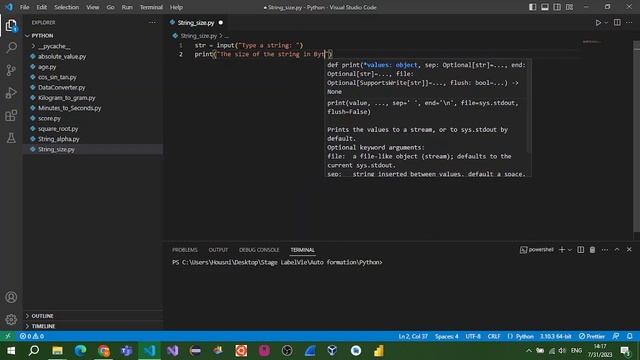This screenshot has height=360, width=640.
Task: Open the terminal launch profile dropdown
Action: (x=570, y=250)
